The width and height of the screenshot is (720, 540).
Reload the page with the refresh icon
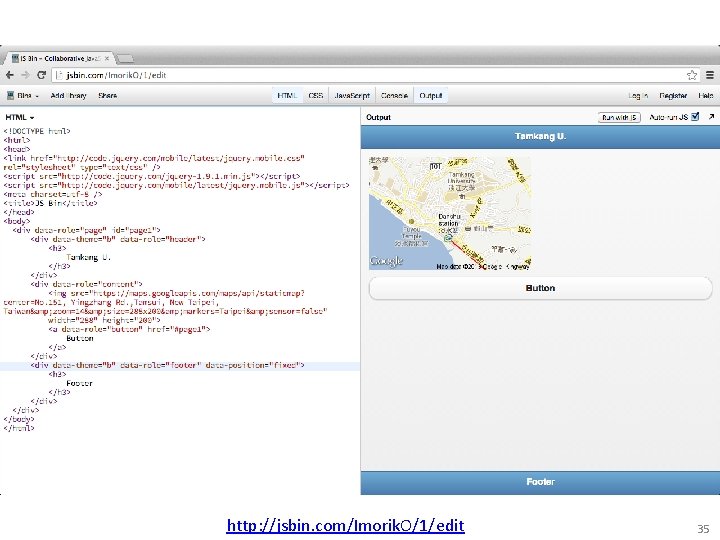(x=41, y=75)
